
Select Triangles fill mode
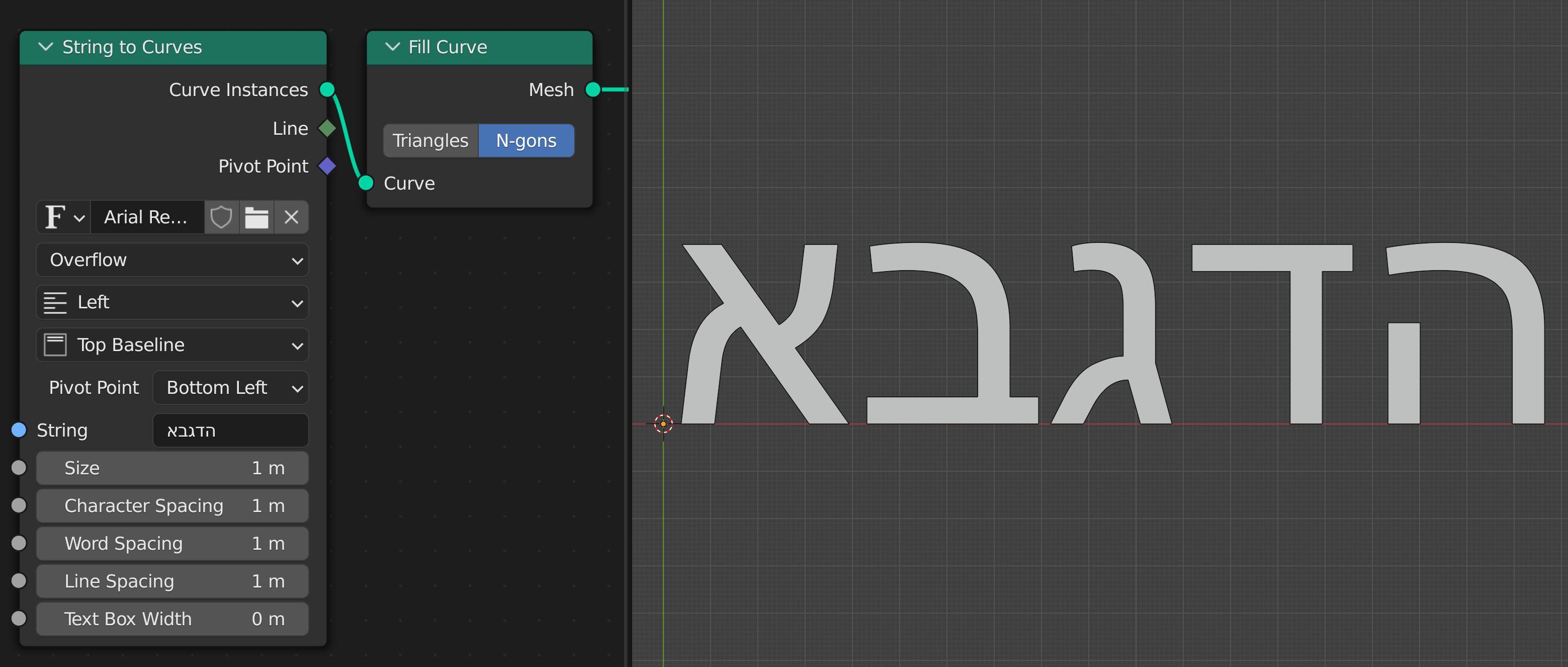(x=431, y=140)
